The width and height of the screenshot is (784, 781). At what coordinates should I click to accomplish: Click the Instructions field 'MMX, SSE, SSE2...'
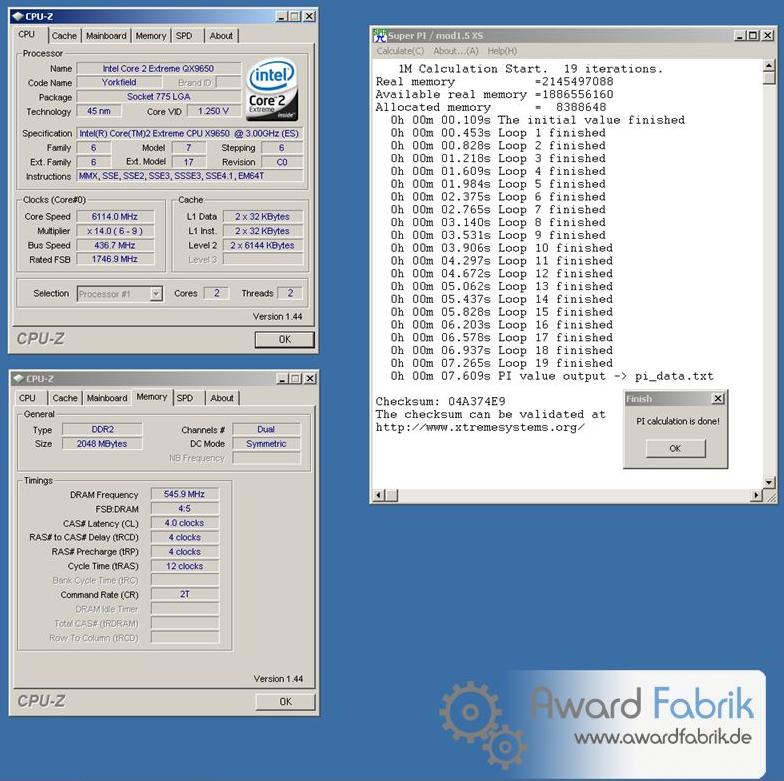190,176
